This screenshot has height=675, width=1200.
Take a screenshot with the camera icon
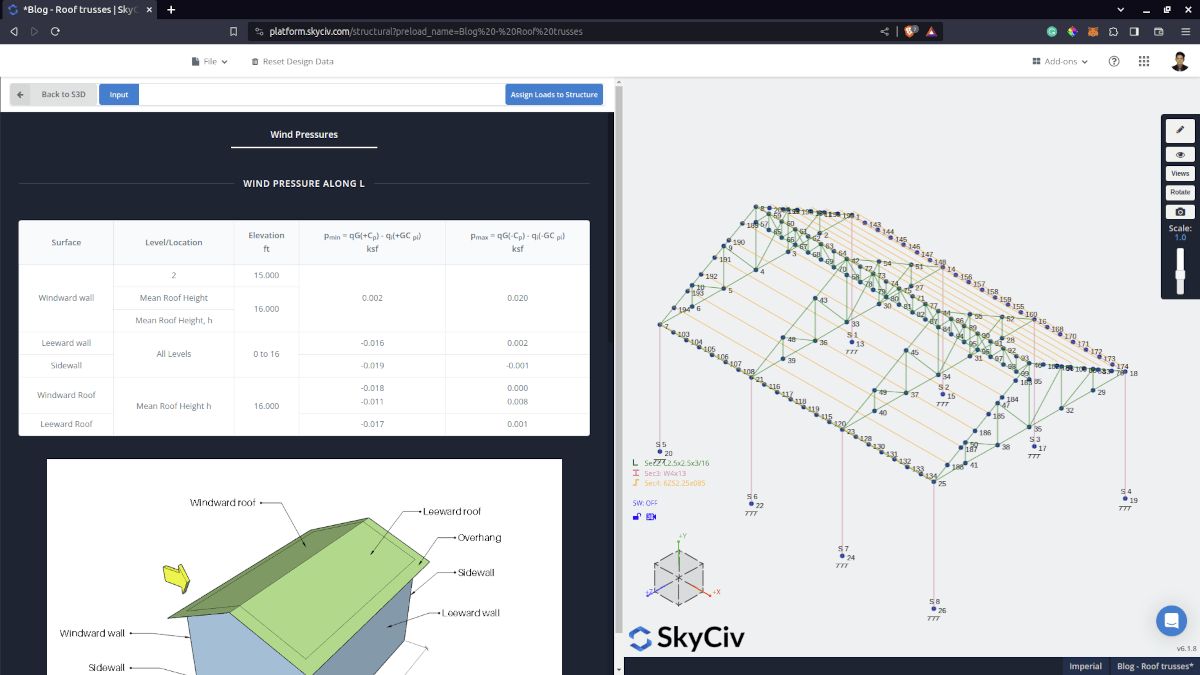point(1180,212)
